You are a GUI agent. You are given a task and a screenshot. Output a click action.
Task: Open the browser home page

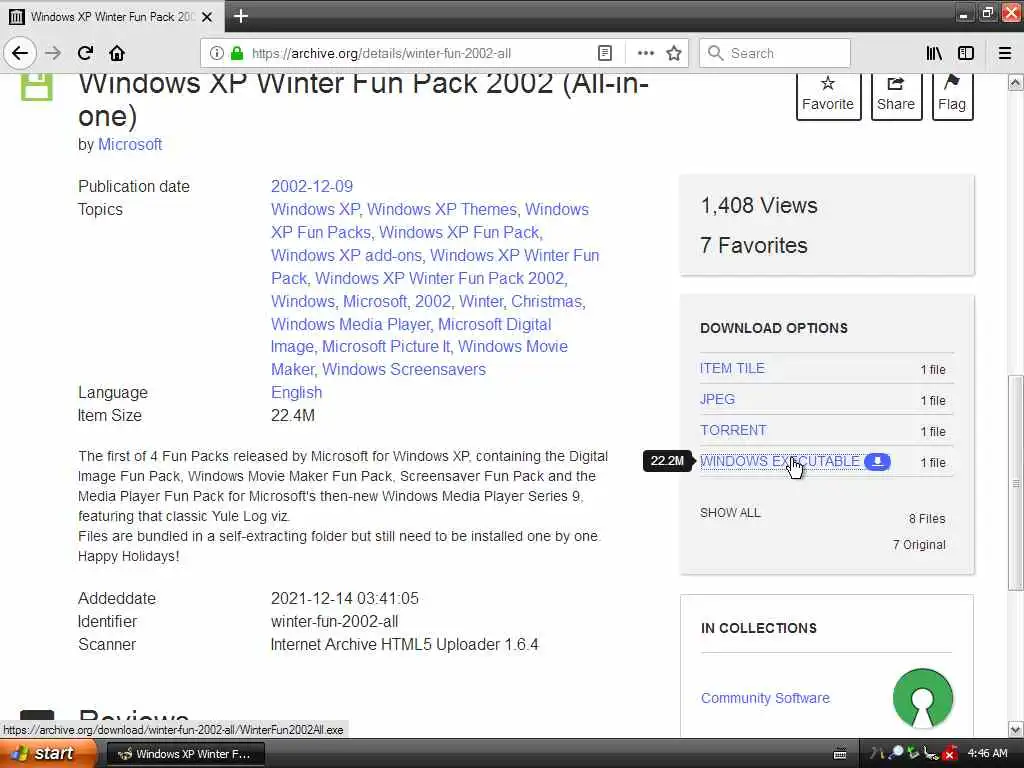[x=117, y=53]
